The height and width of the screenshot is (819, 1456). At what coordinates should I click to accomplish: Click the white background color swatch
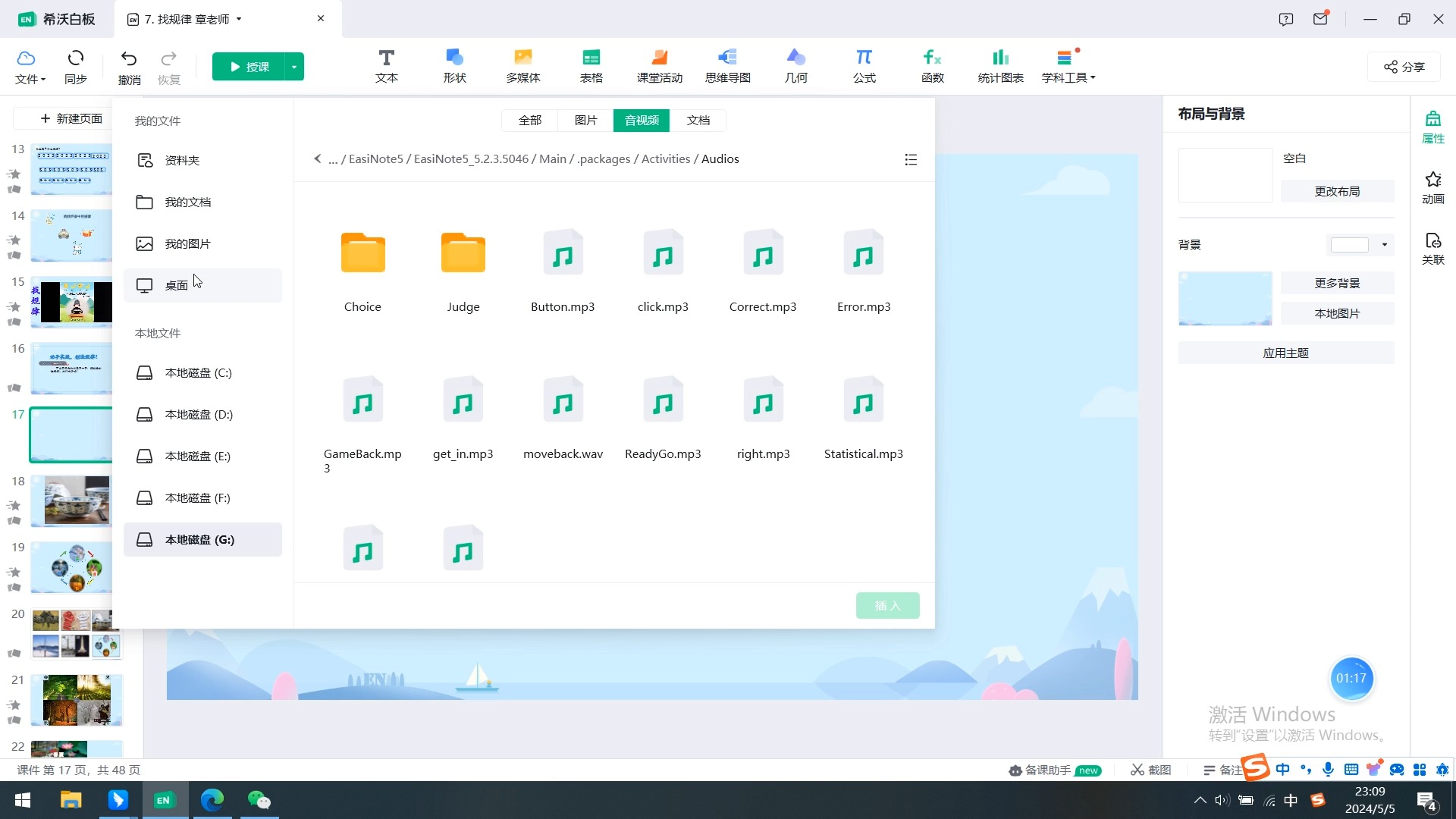[1350, 245]
